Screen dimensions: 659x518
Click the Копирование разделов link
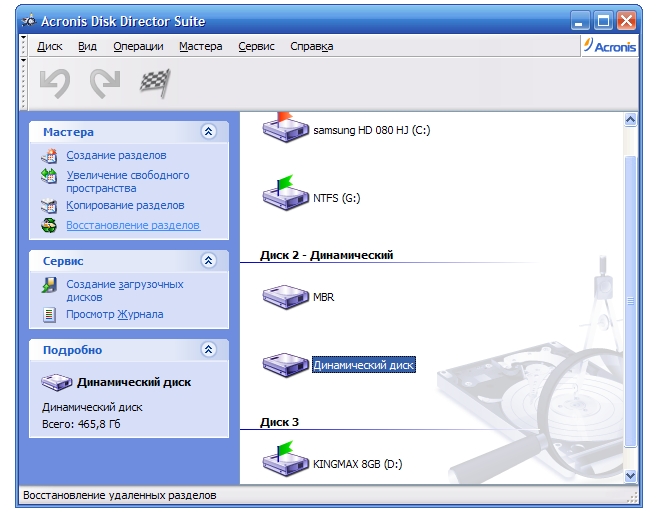125,205
